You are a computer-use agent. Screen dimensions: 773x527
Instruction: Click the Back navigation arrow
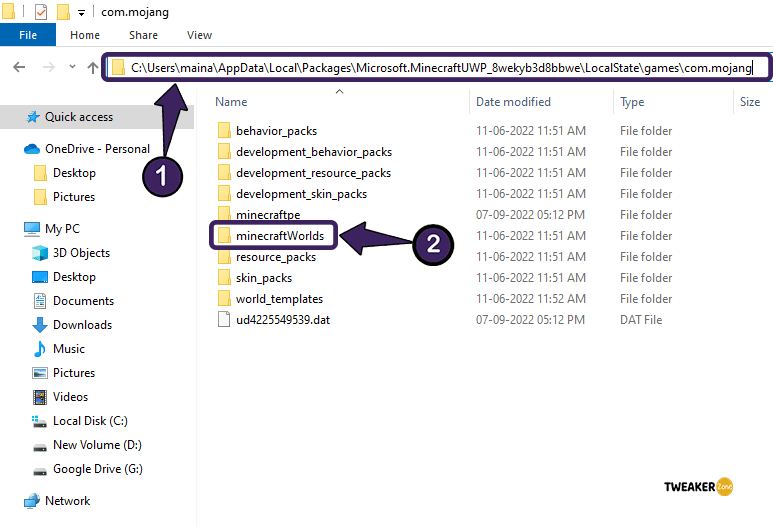click(x=19, y=67)
